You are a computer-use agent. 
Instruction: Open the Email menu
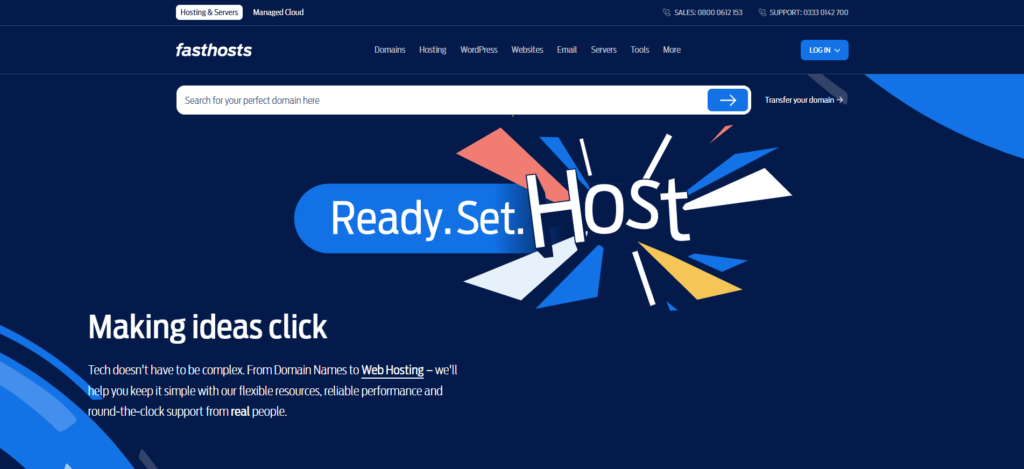click(567, 50)
